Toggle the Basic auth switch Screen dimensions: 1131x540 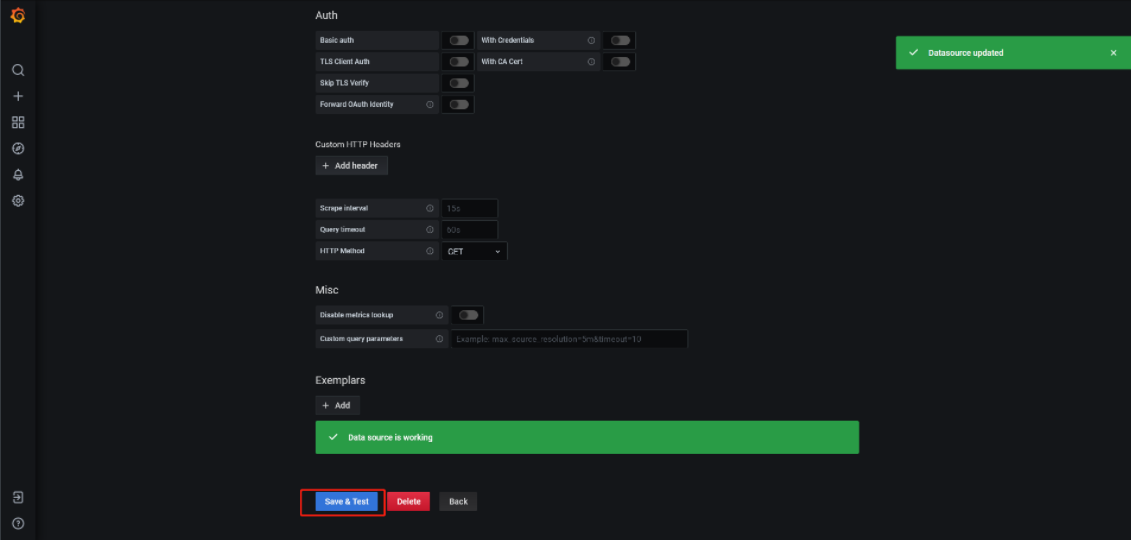click(x=459, y=40)
